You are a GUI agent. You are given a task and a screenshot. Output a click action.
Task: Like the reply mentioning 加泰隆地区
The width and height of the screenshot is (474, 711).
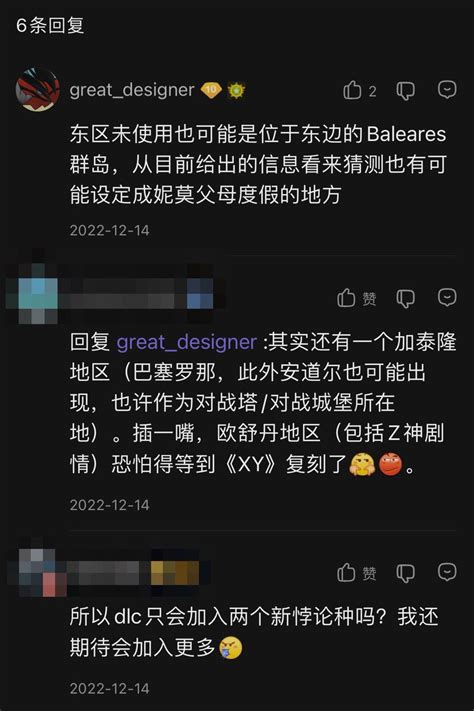(x=346, y=298)
